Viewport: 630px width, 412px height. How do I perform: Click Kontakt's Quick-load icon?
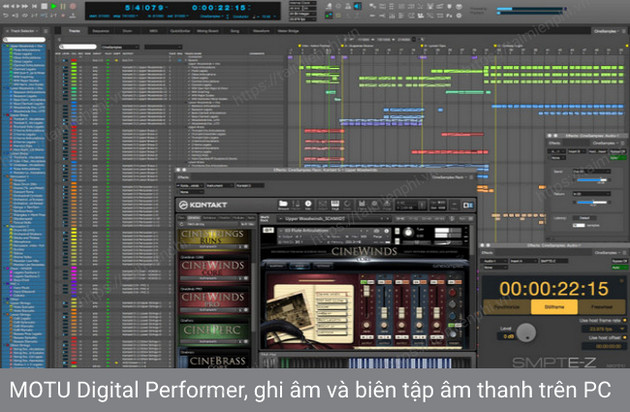[348, 205]
